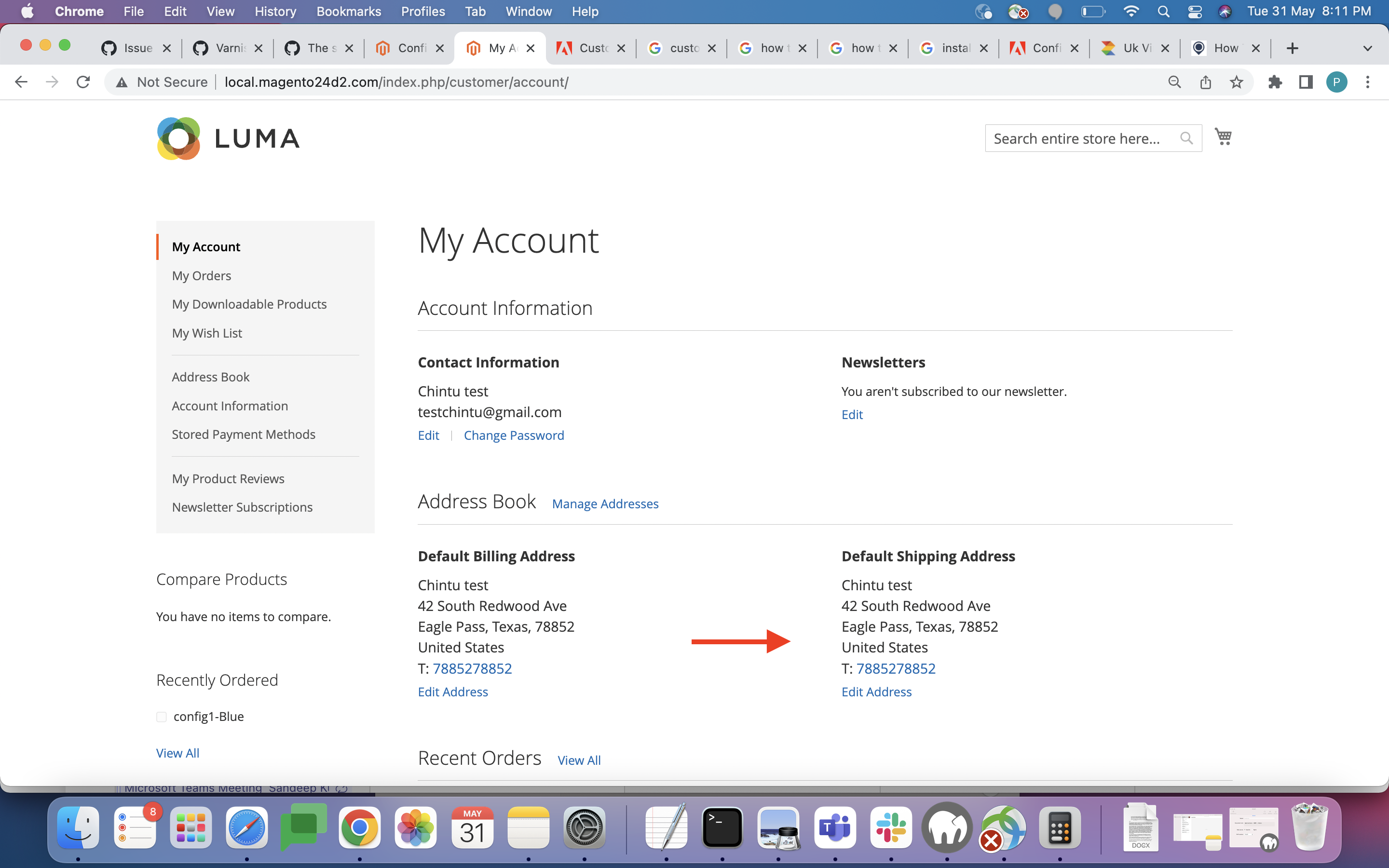Open Chrome three-dot menu
The width and height of the screenshot is (1389, 868).
pos(1368,82)
